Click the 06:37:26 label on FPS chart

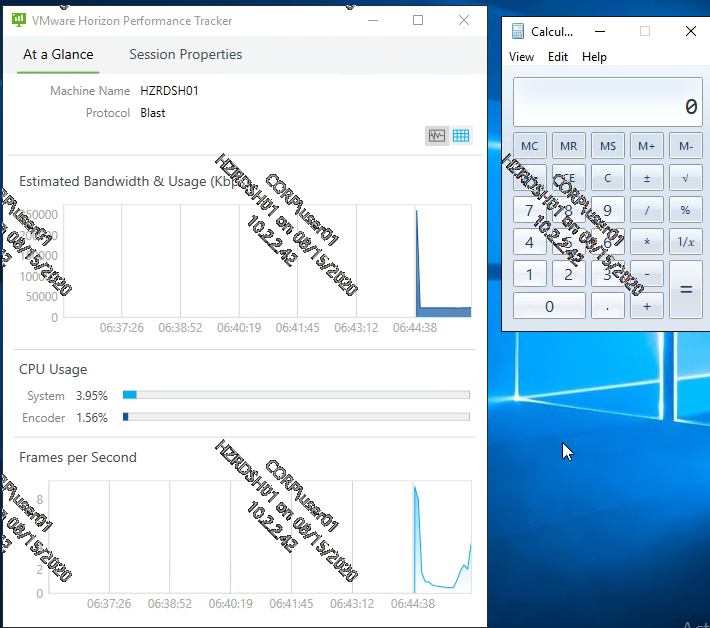click(x=109, y=604)
